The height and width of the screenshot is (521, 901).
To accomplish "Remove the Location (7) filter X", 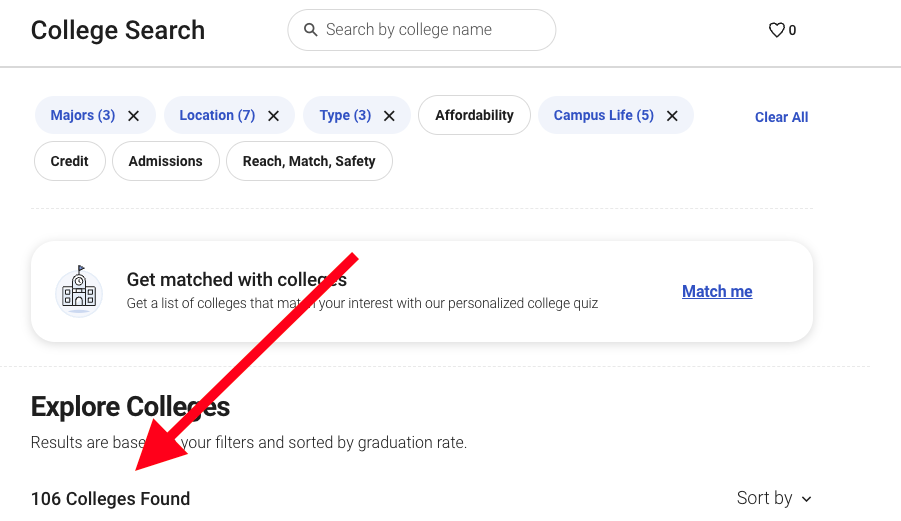I will [x=273, y=116].
